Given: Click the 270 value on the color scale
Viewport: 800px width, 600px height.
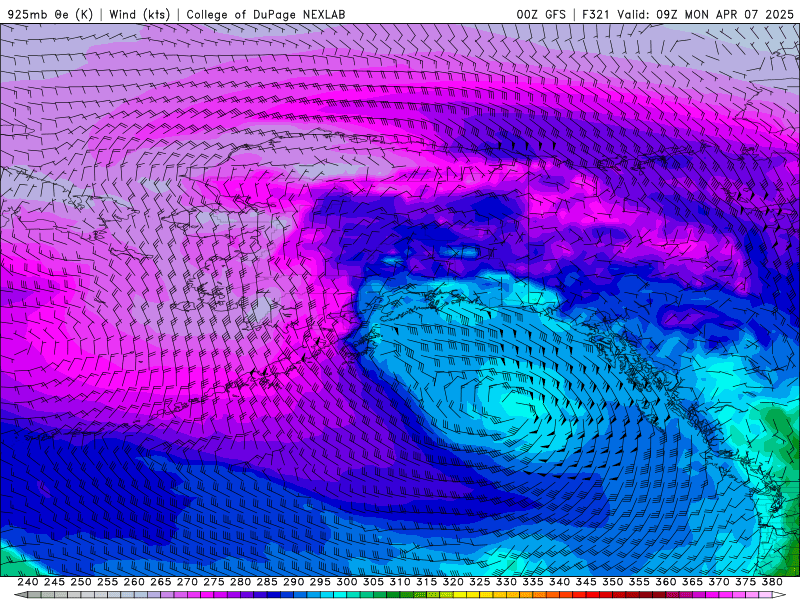Looking at the screenshot, I should [187, 582].
